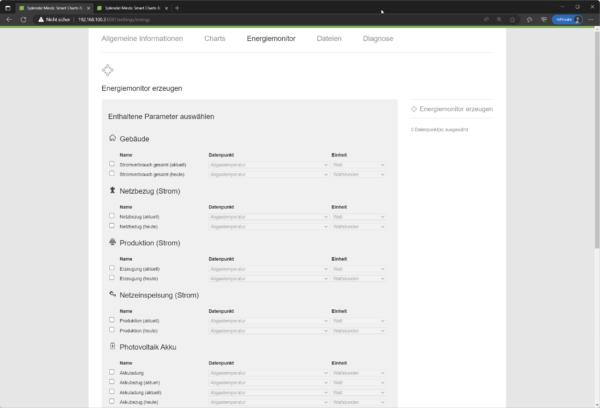Image resolution: width=600 pixels, height=408 pixels.
Task: Close the second Splendid Minds browser tab
Action: pos(166,8)
